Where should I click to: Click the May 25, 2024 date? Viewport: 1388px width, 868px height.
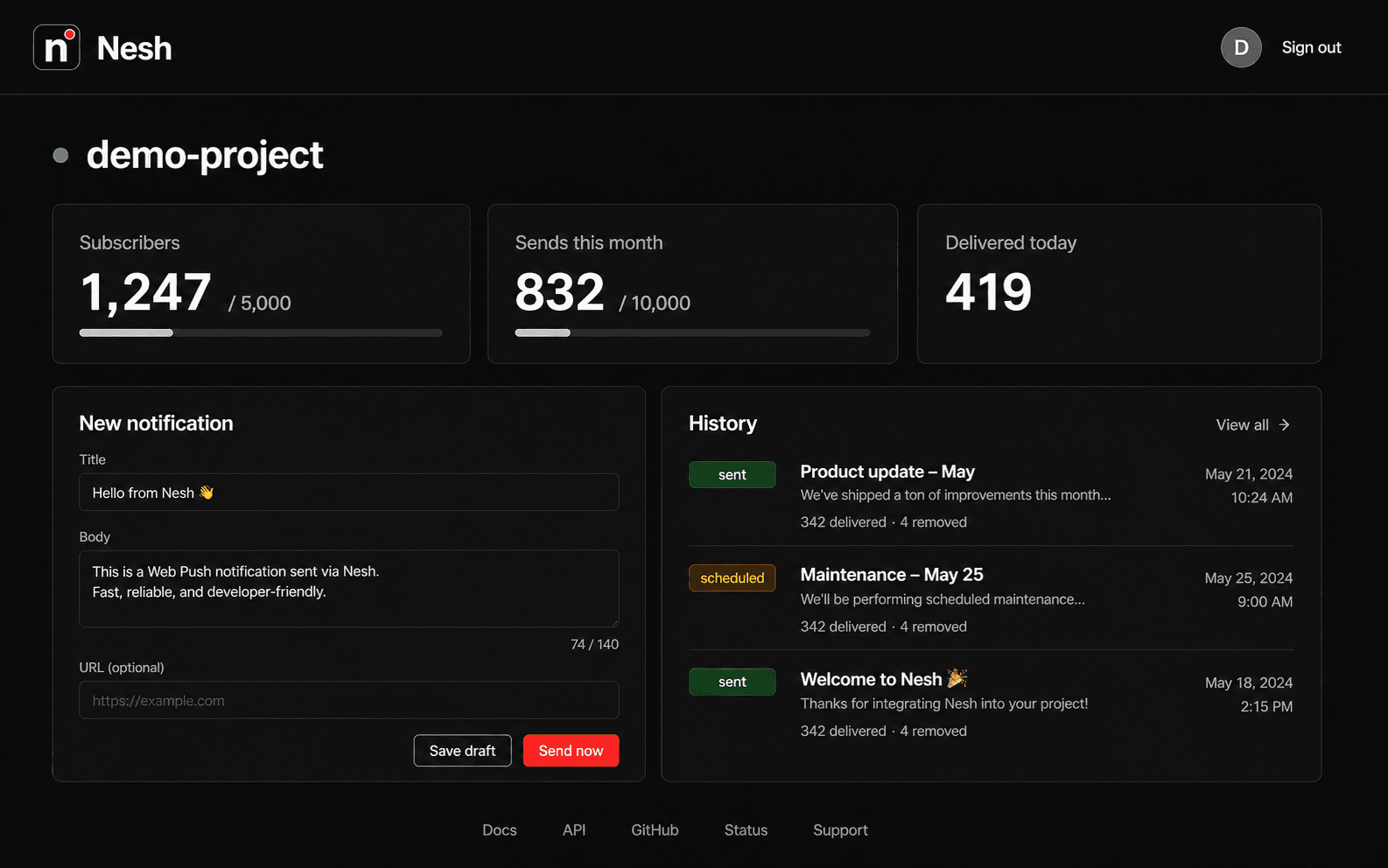point(1249,577)
